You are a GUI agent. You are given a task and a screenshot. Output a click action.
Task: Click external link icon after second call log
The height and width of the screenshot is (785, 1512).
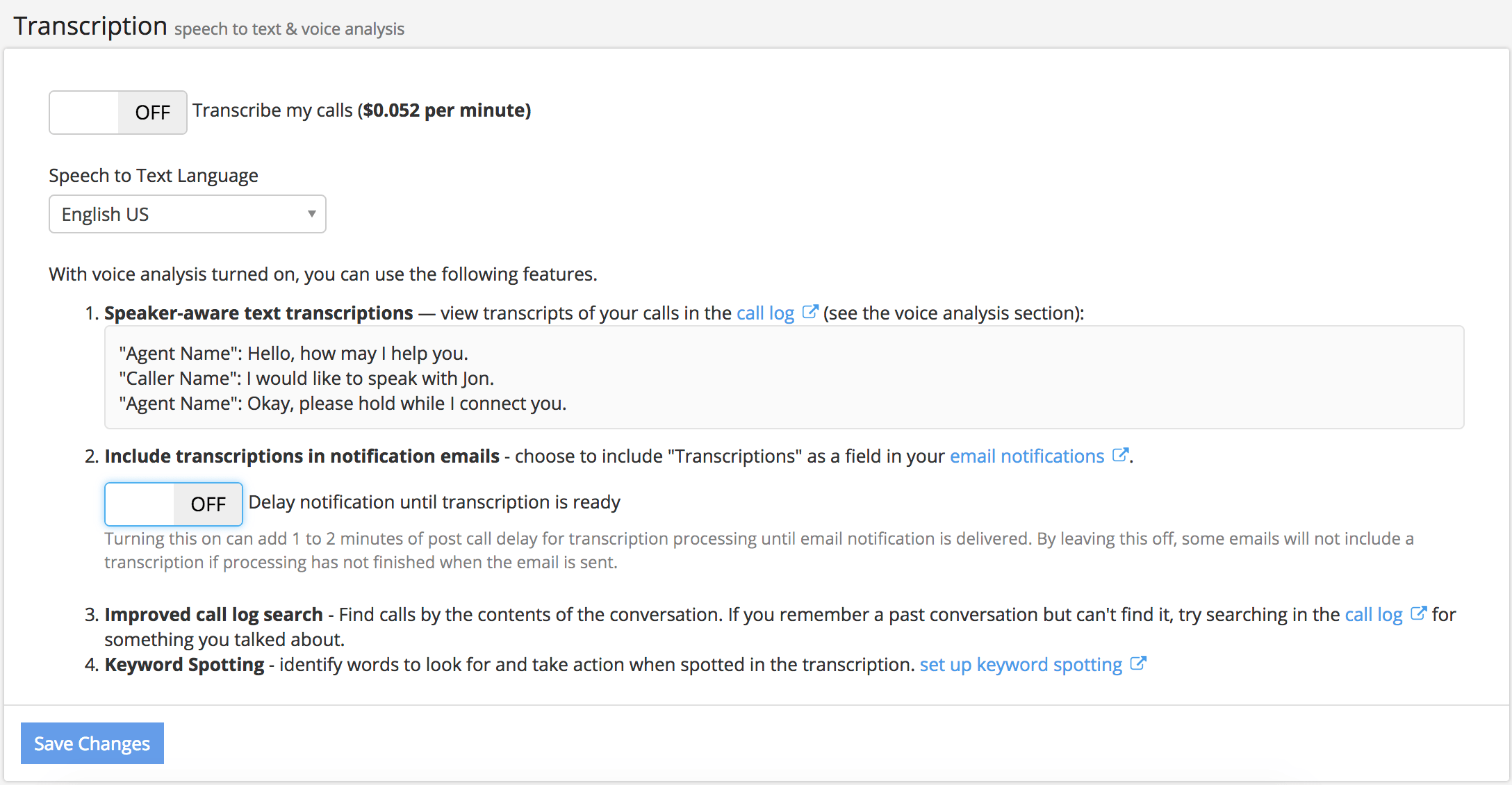pos(1418,613)
